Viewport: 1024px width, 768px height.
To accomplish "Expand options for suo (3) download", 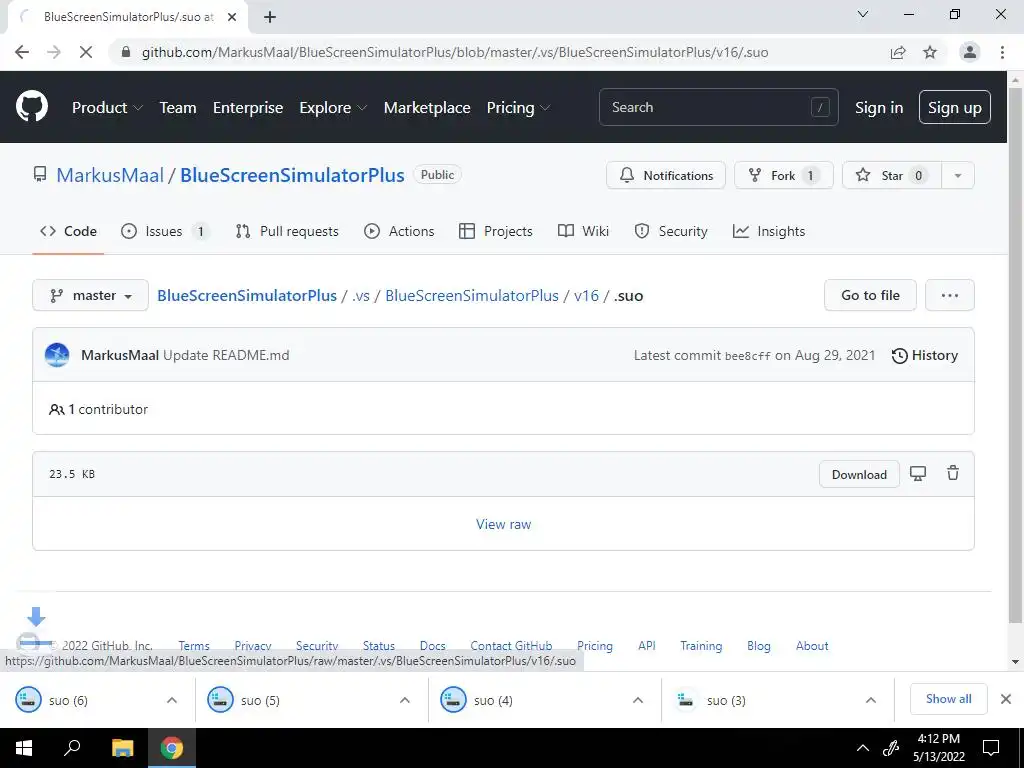I will [871, 700].
